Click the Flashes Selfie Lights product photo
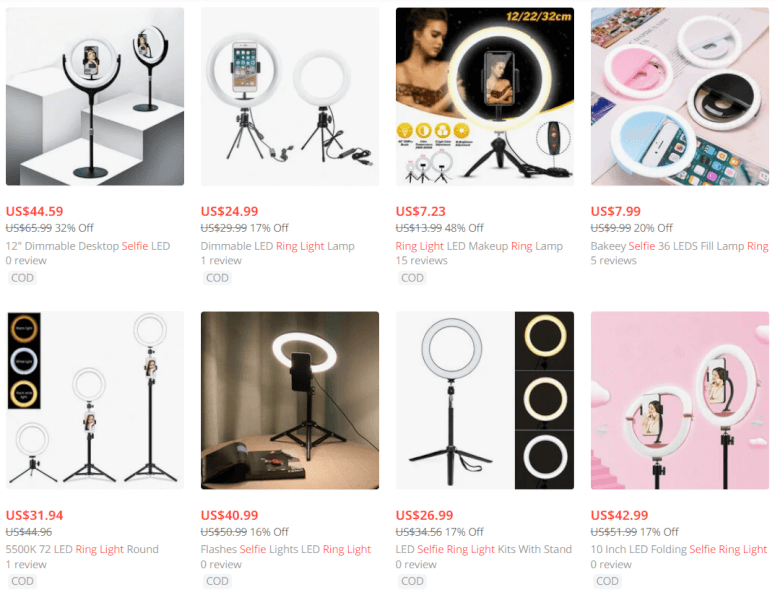The image size is (775, 600). tap(290, 400)
